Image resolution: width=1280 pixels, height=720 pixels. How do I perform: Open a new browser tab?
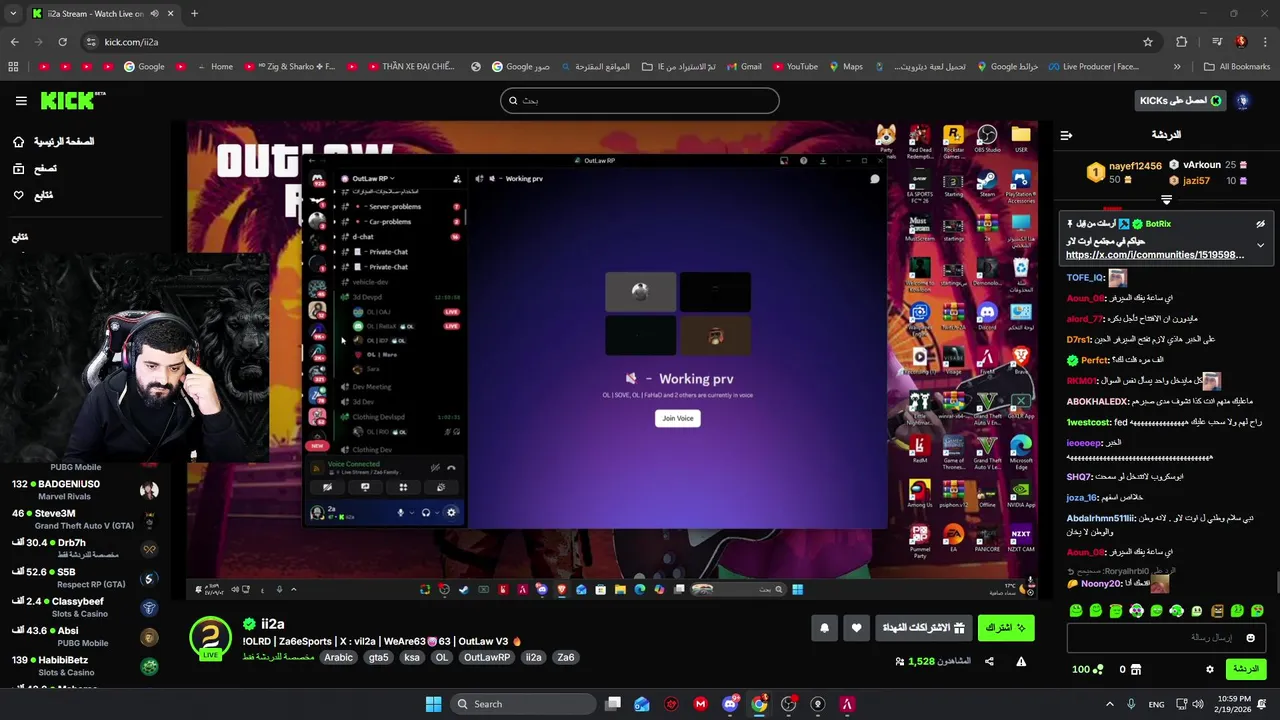point(194,13)
